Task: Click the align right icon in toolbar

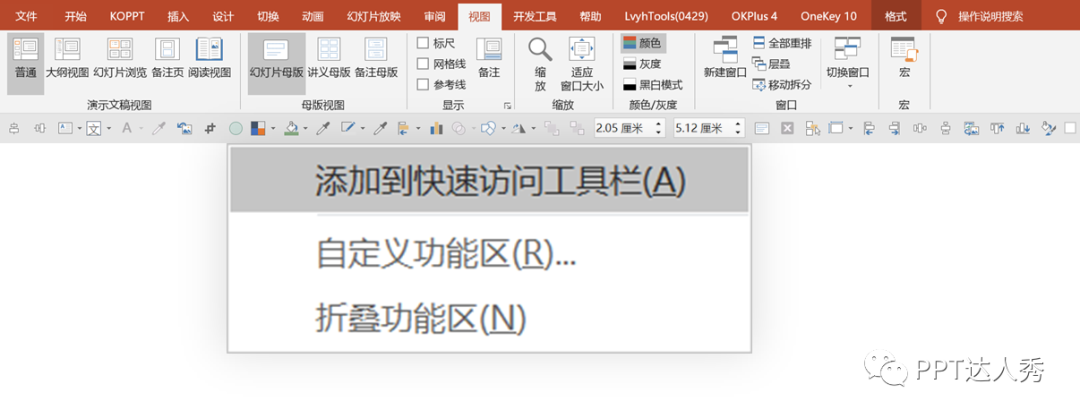Action: (x=895, y=127)
